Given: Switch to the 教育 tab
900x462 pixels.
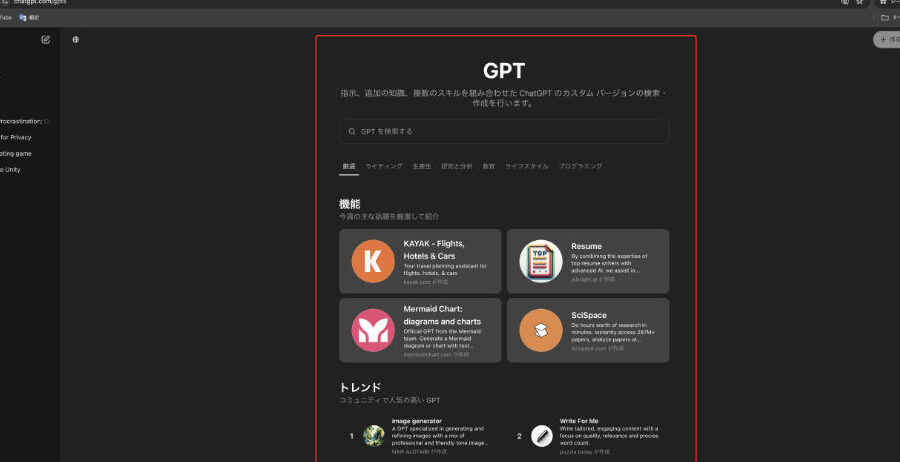Looking at the screenshot, I should click(488, 166).
